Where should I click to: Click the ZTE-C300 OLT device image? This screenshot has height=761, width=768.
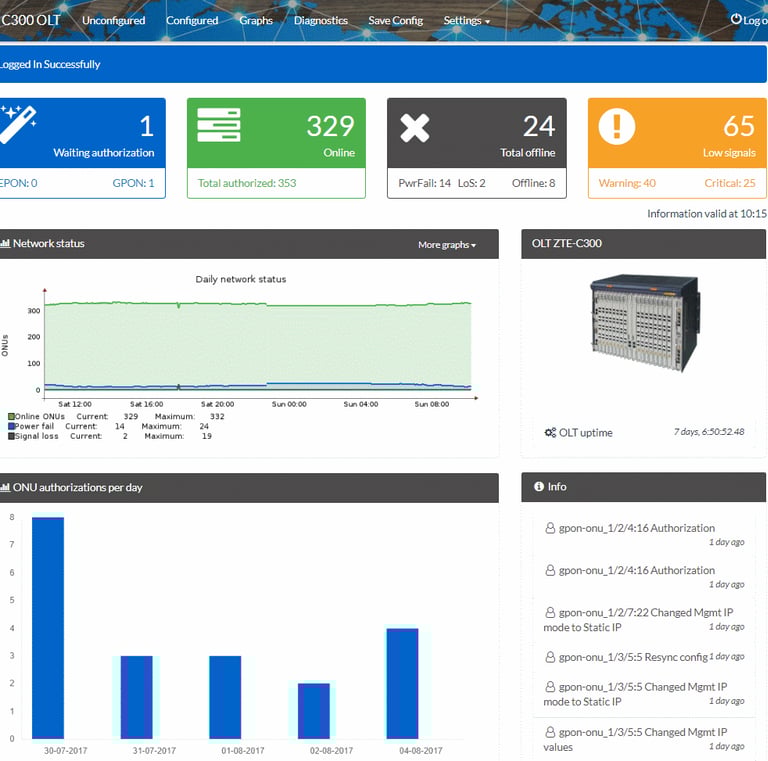click(645, 324)
